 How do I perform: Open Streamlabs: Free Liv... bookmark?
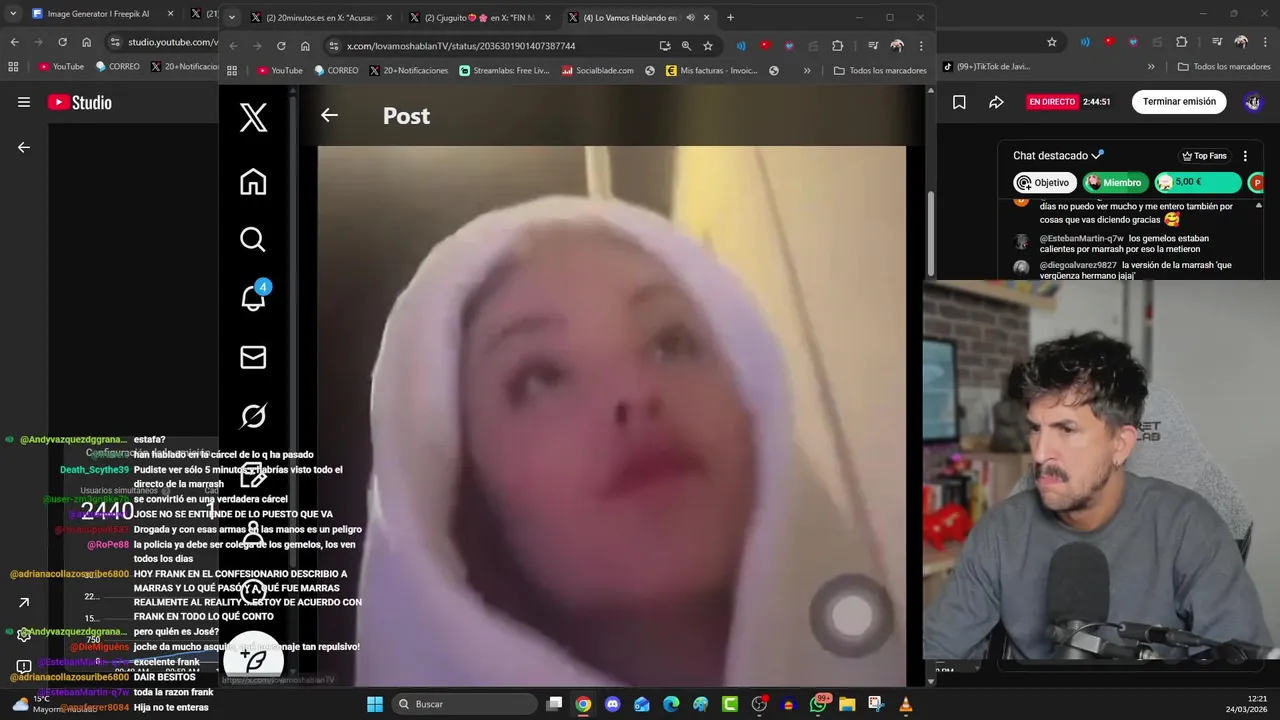(x=504, y=71)
